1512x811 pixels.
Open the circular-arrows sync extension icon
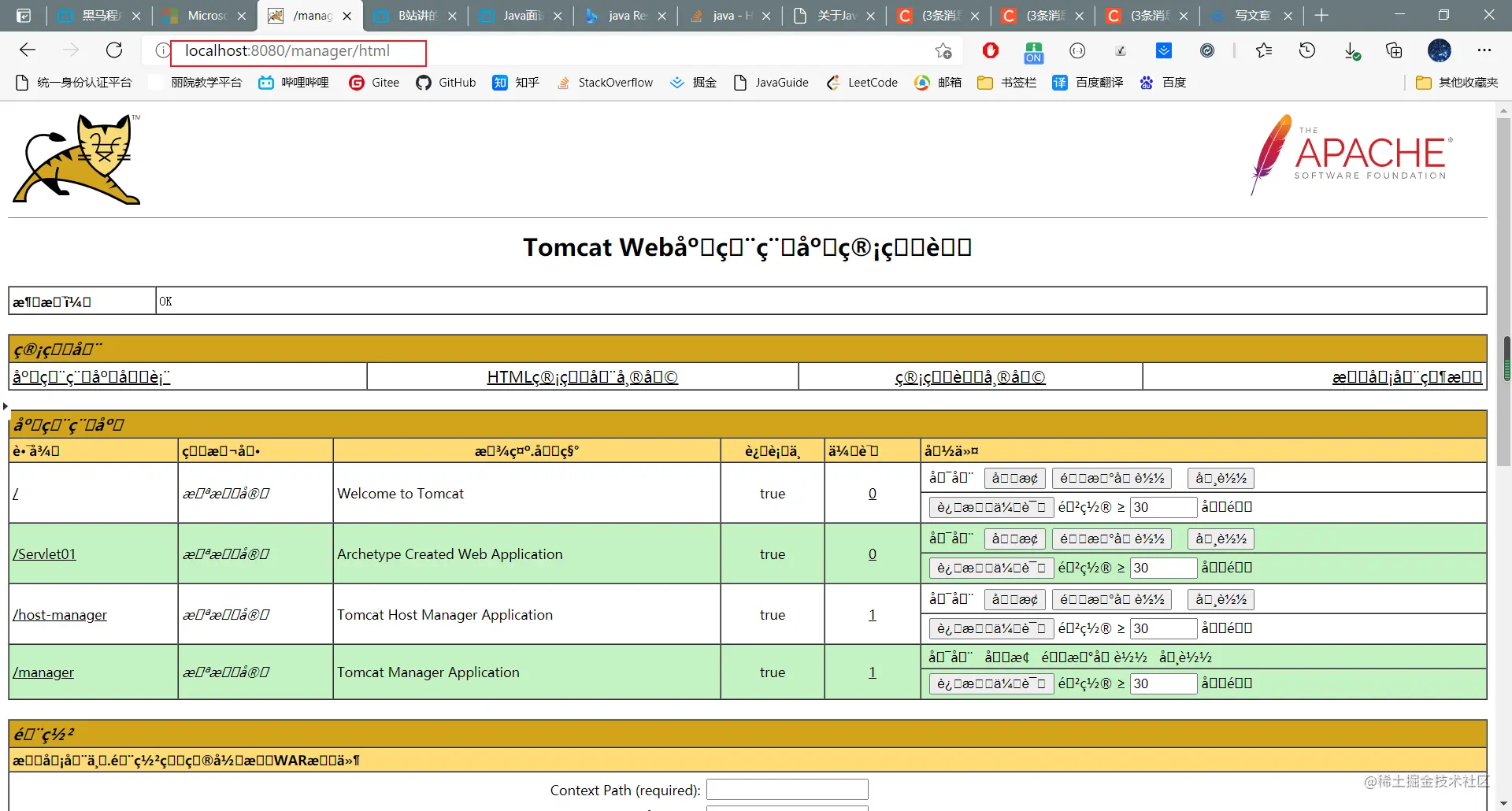pos(1207,50)
